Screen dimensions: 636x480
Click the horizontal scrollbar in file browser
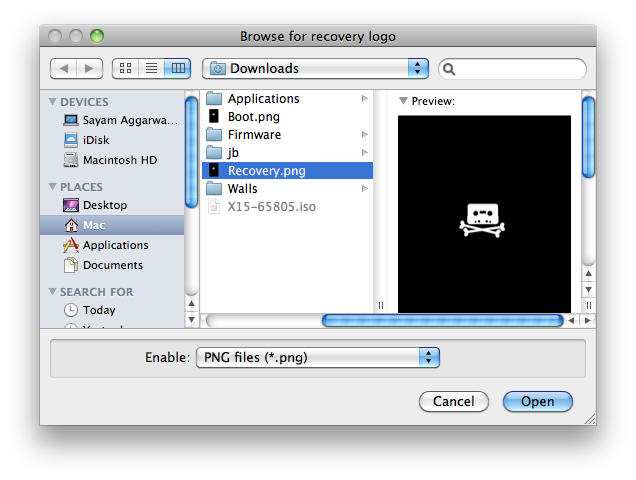(x=442, y=320)
